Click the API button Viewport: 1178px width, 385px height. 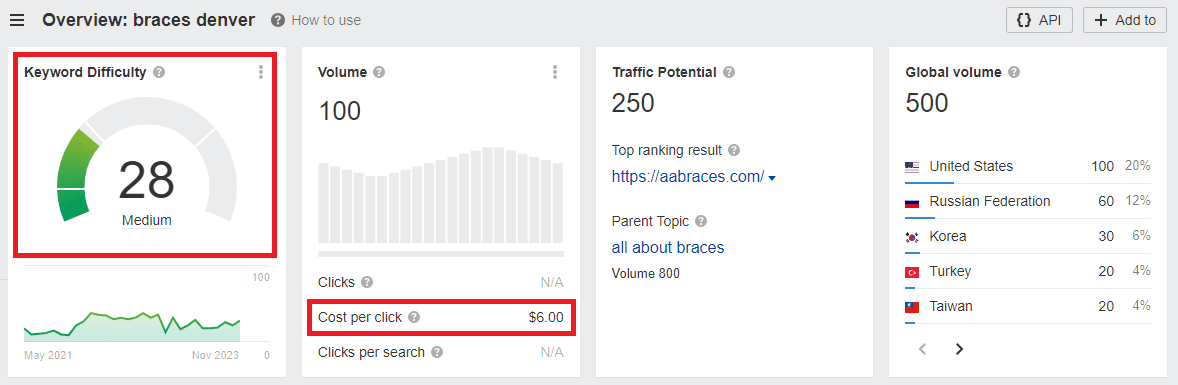[x=1039, y=20]
